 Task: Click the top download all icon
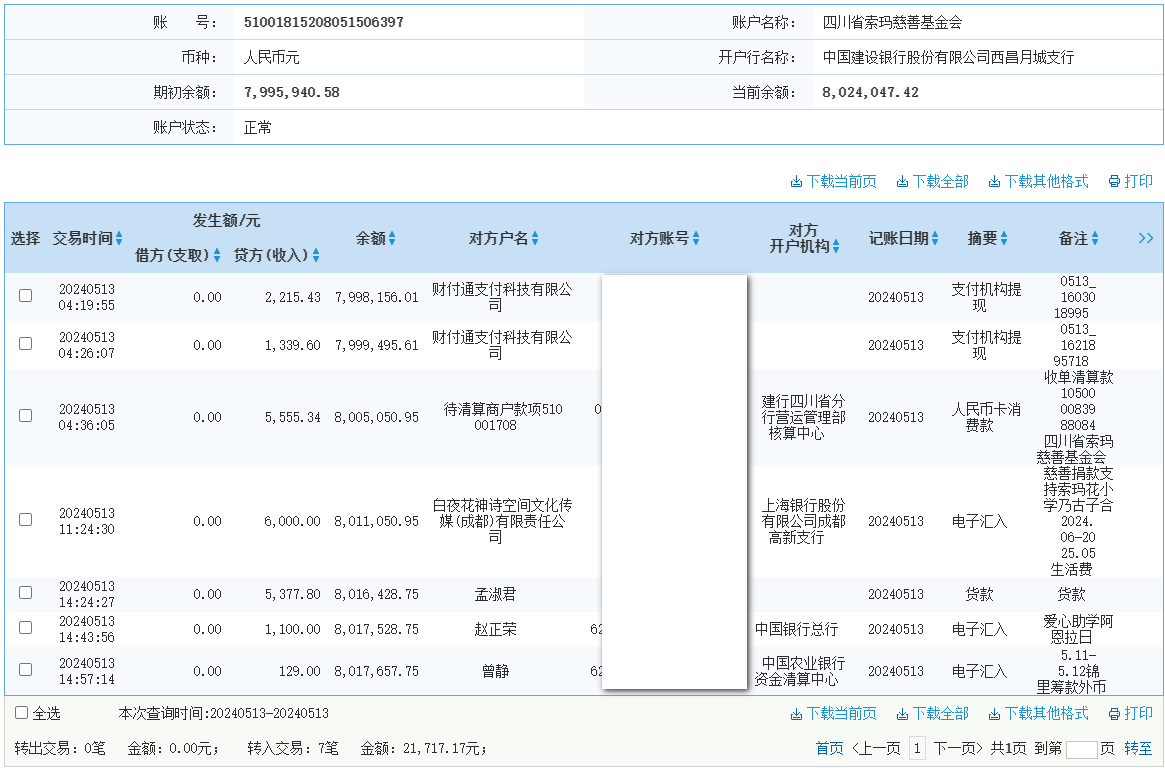point(902,181)
